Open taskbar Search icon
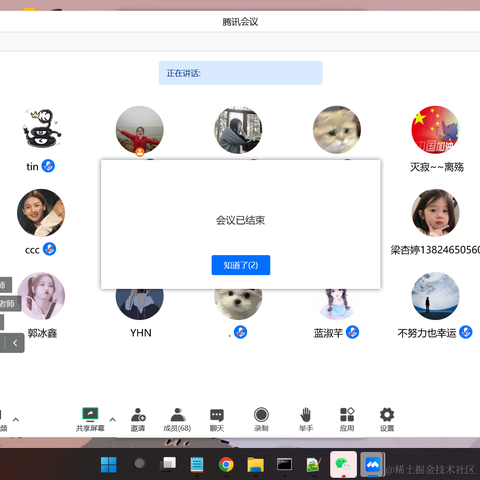The height and width of the screenshot is (480, 480). pos(139,464)
